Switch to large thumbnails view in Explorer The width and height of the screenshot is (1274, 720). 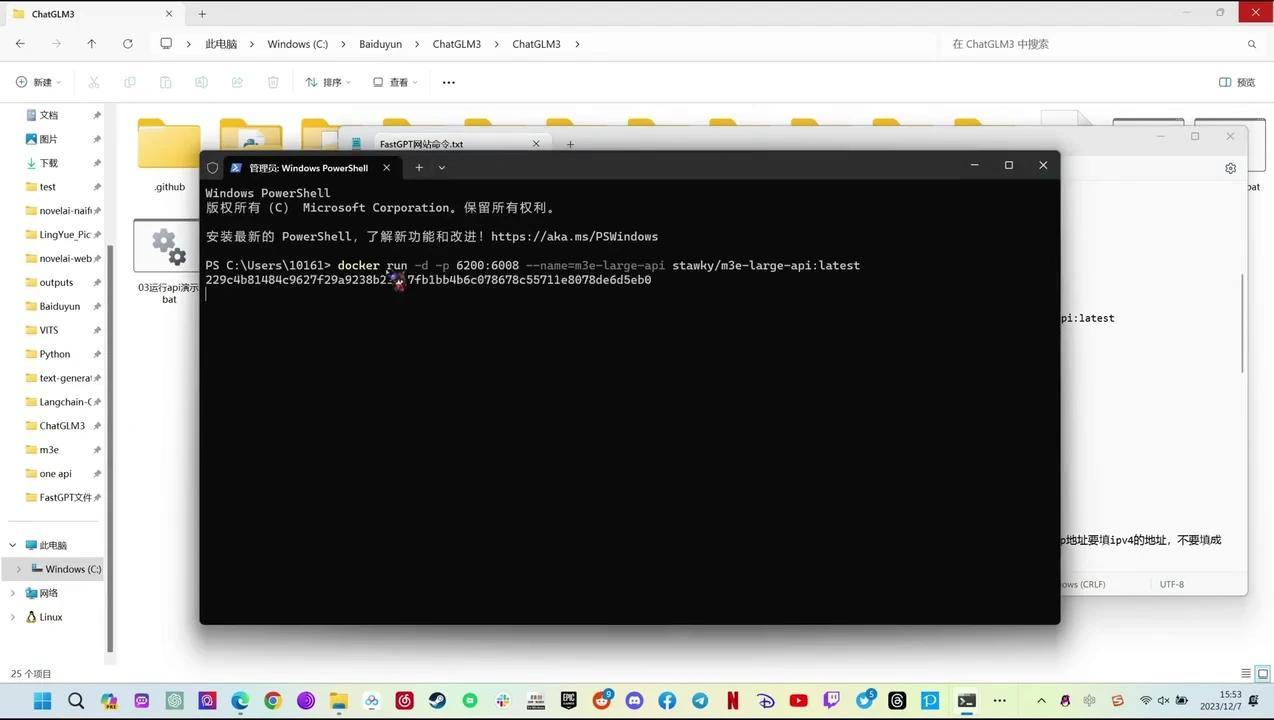coord(1263,674)
